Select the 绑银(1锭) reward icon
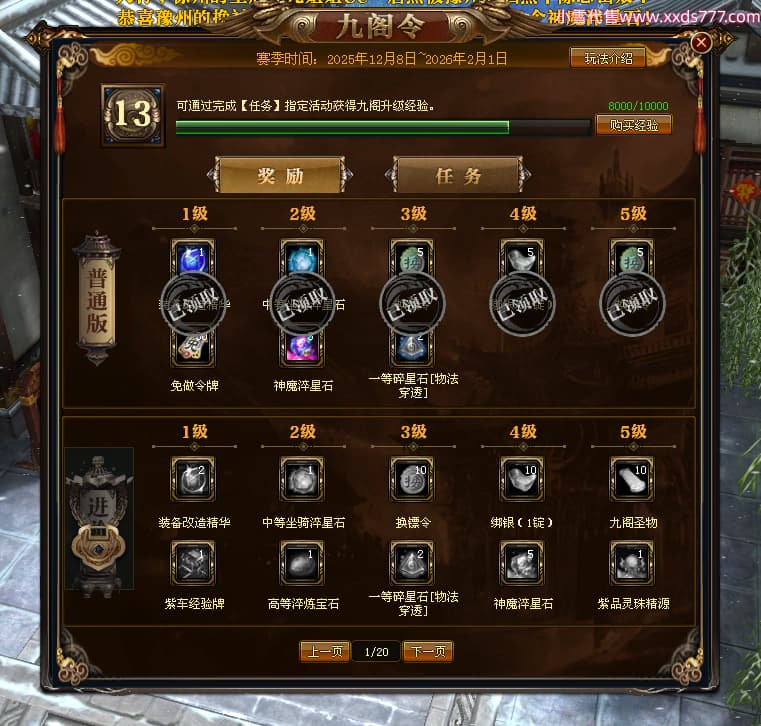761x726 pixels. (522, 479)
